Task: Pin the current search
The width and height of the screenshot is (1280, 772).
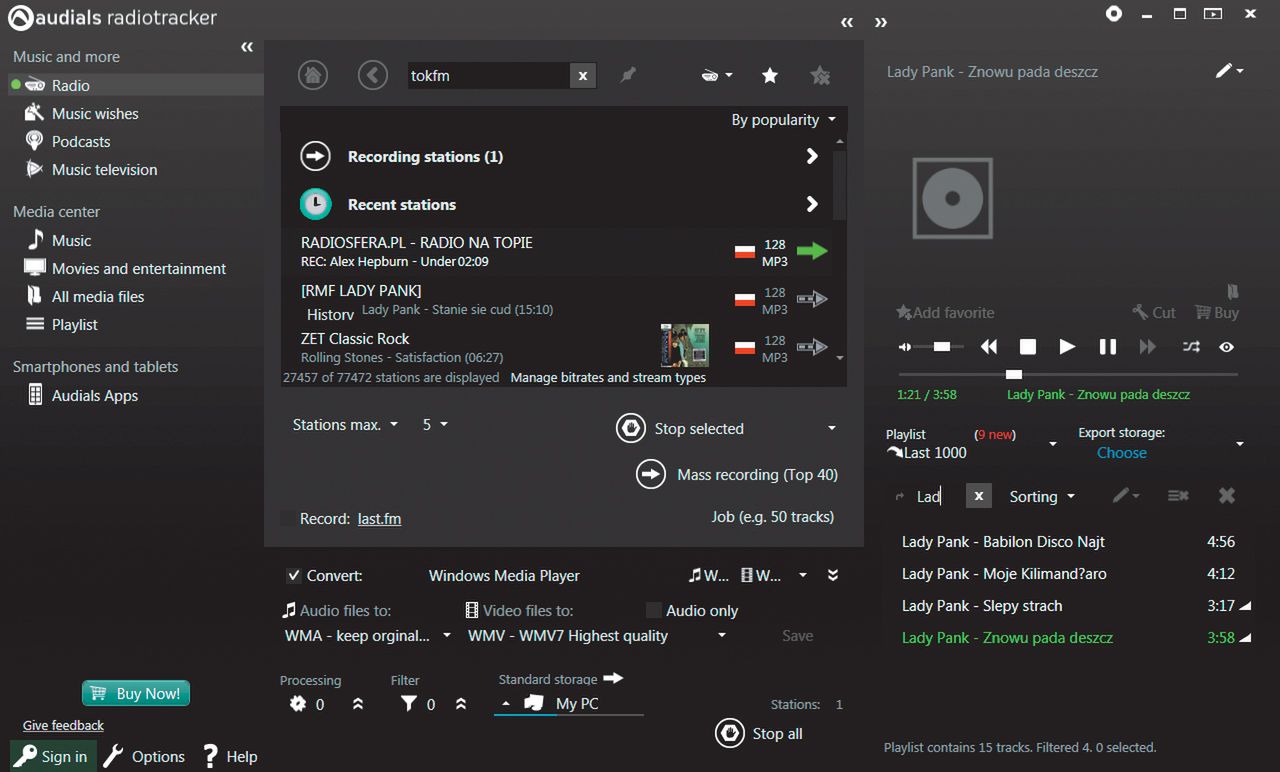Action: (x=628, y=75)
